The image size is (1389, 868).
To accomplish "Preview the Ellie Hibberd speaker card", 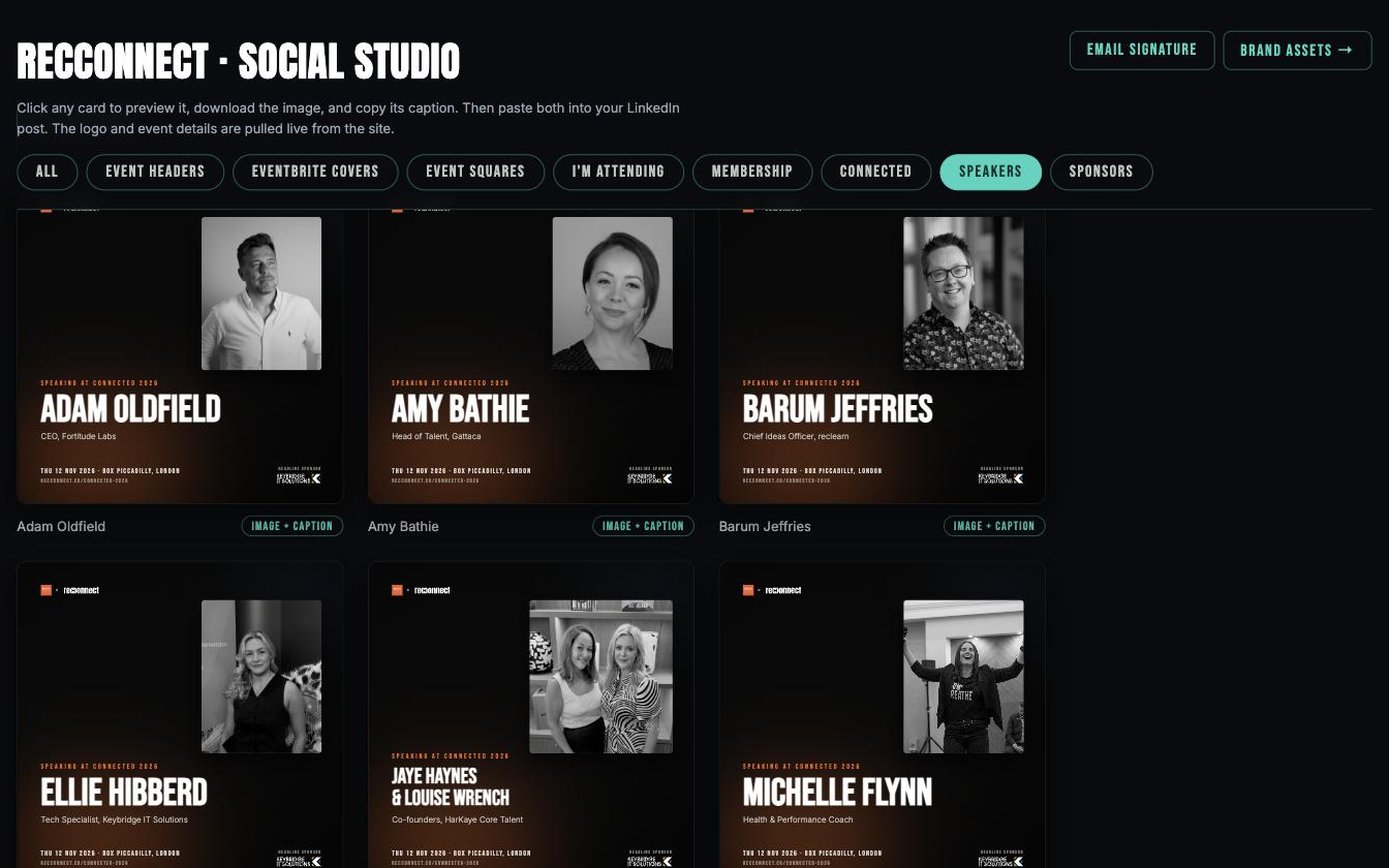I will (x=180, y=714).
